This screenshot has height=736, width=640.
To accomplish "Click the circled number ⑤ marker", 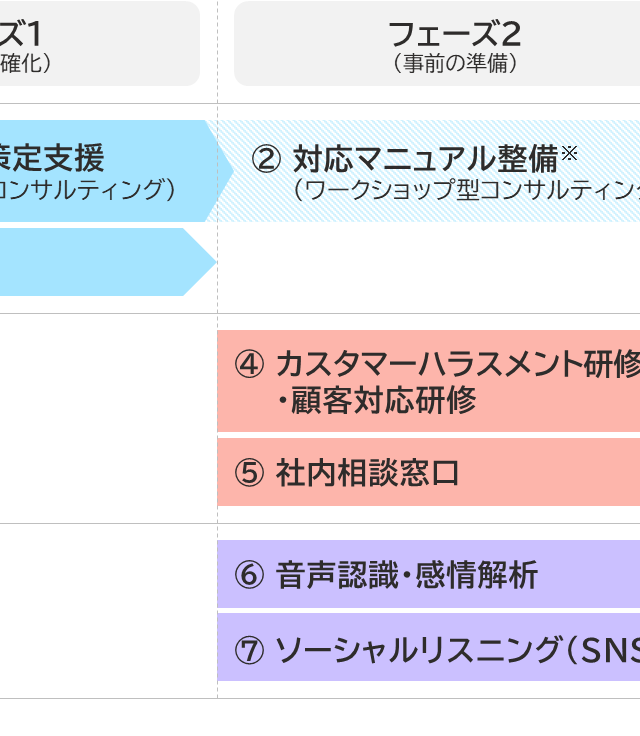I will coord(248,473).
